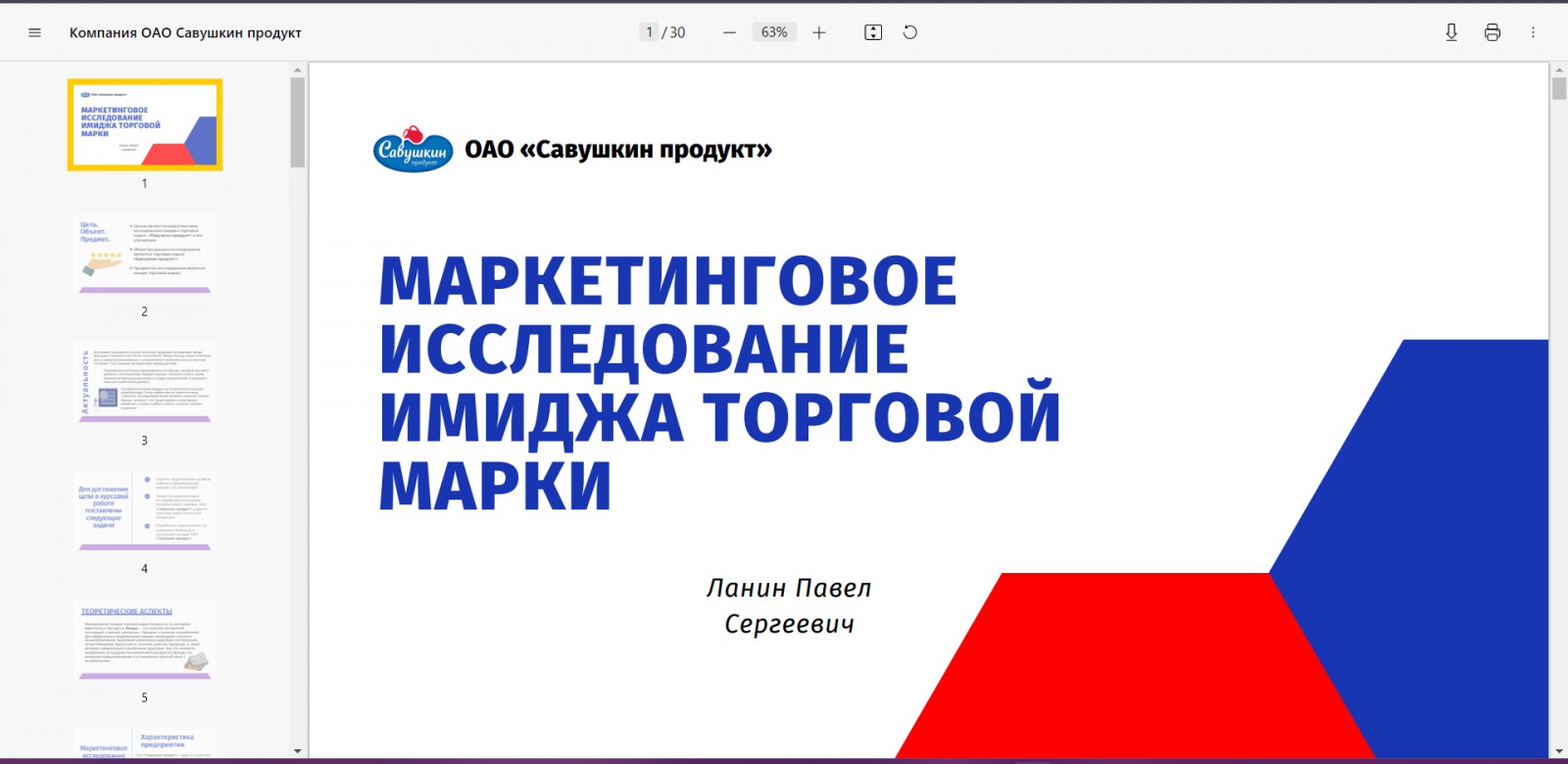
Task: Open the more actions three-dot menu
Action: tap(1534, 32)
